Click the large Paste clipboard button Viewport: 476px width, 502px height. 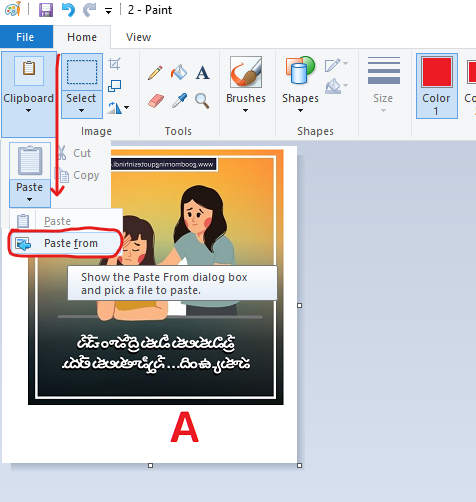[x=30, y=161]
